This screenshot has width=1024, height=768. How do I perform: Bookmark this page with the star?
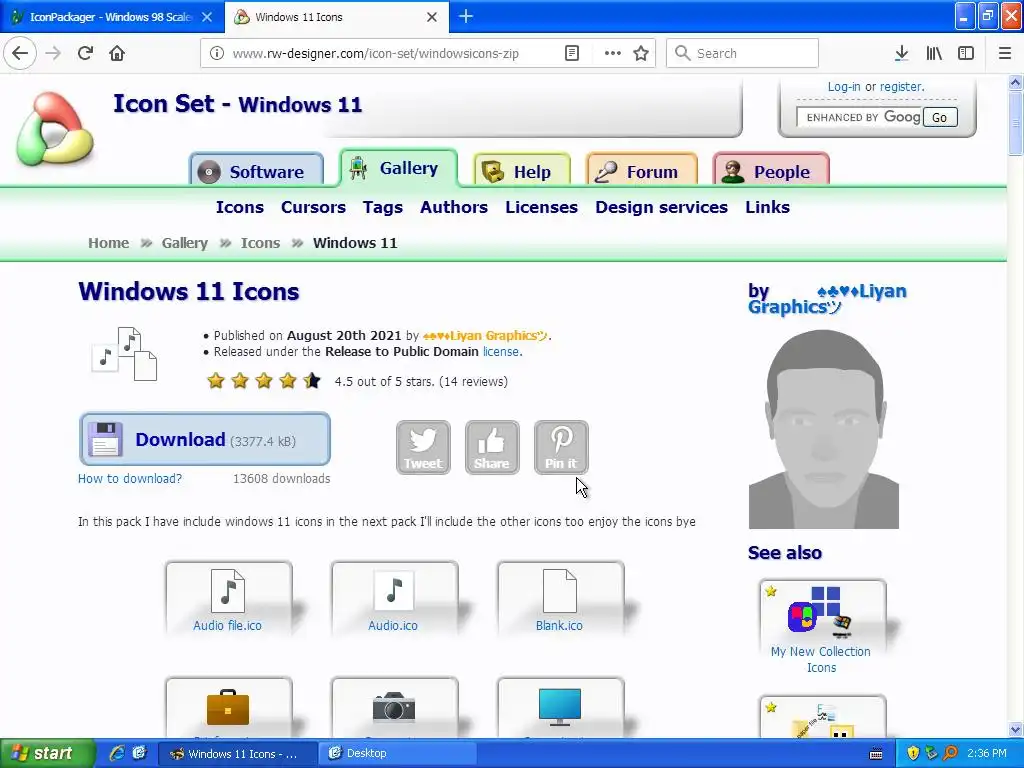pyautogui.click(x=641, y=54)
